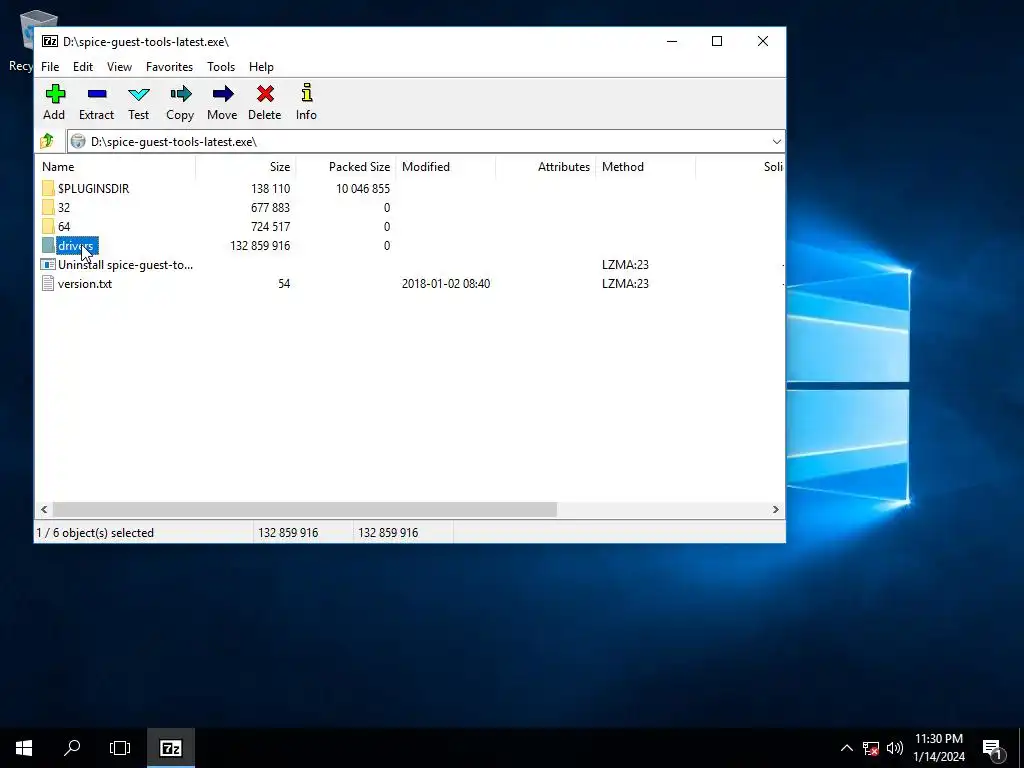Sort by Size column header
This screenshot has width=1024, height=768.
coord(246,167)
